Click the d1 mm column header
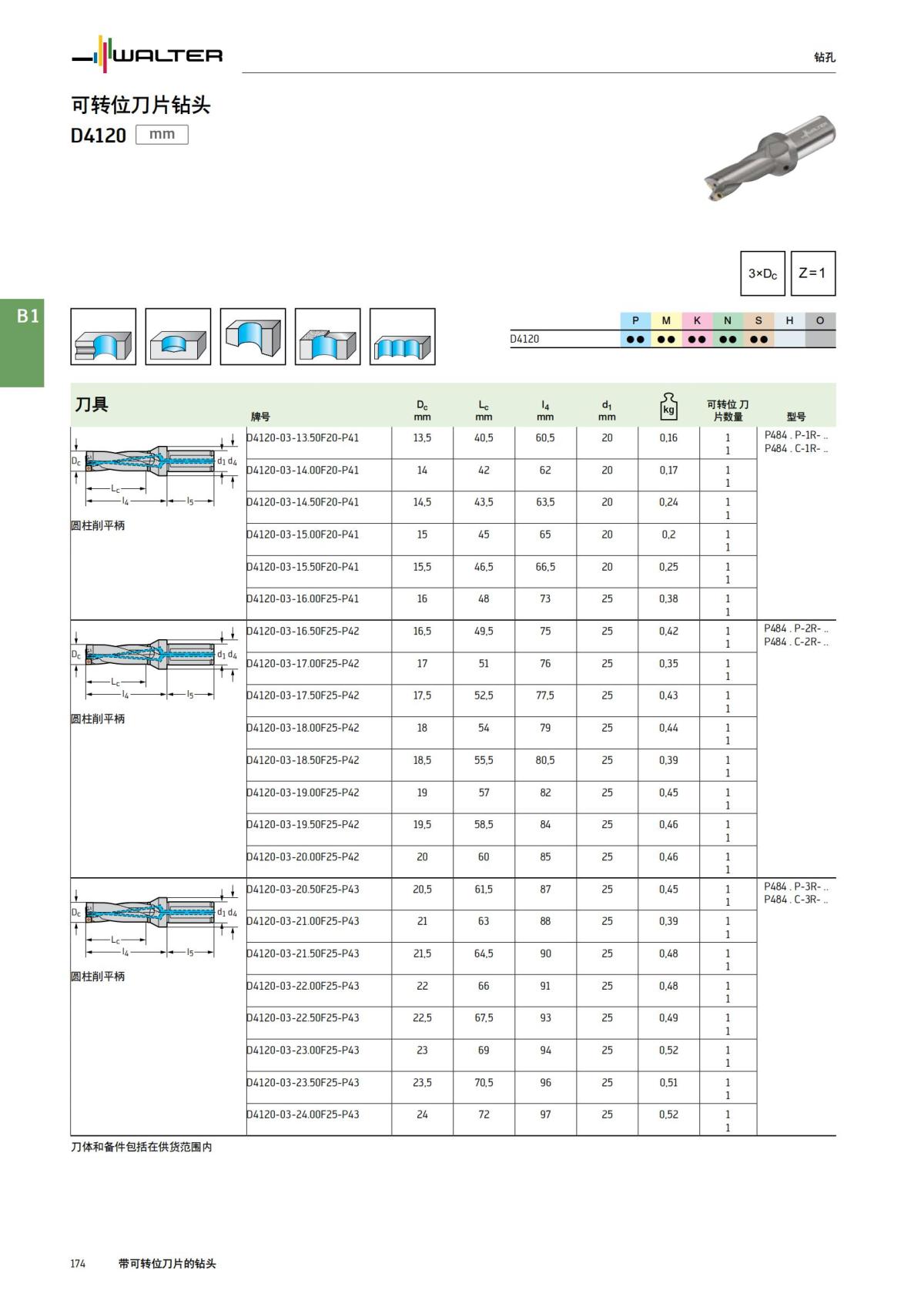The image size is (924, 1307). [x=607, y=411]
